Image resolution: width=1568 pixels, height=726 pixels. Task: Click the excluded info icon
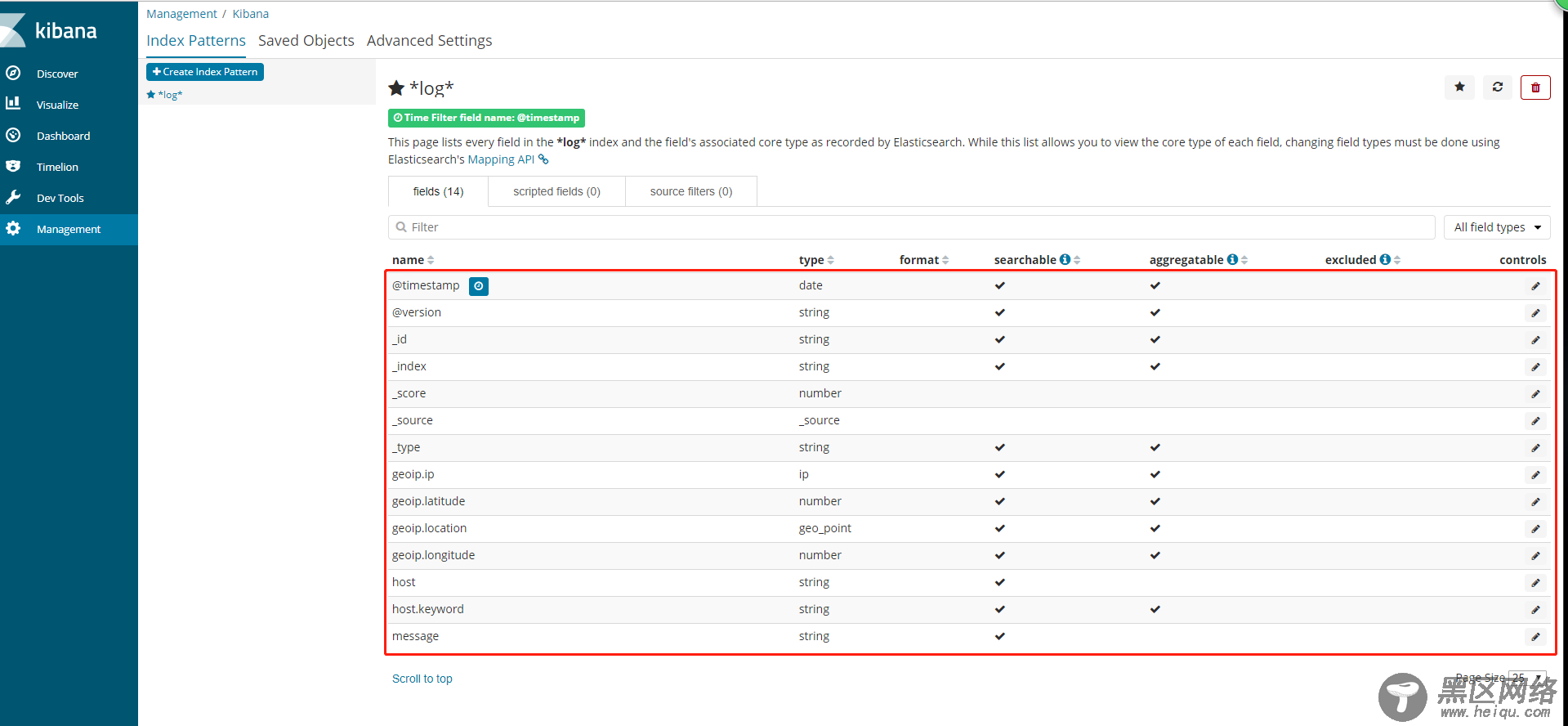coord(1385,259)
